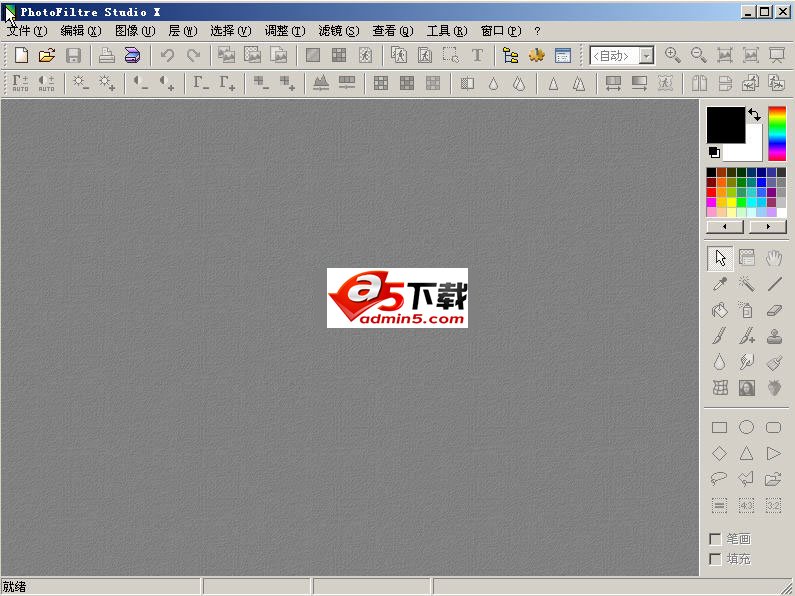This screenshot has height=596, width=795.
Task: Select the Lasso selection shape
Action: 719,479
